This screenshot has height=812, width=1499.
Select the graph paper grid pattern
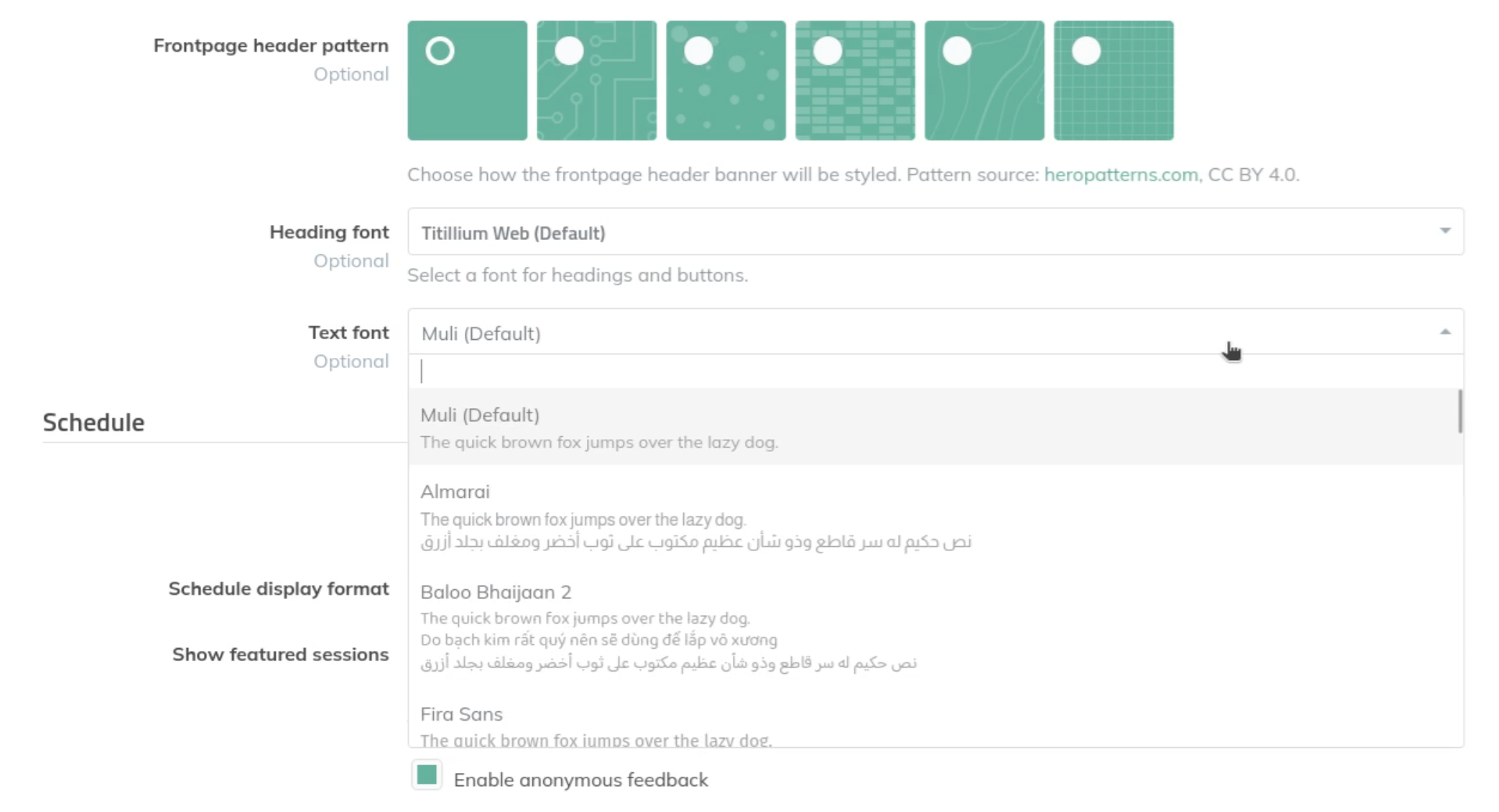click(1114, 80)
